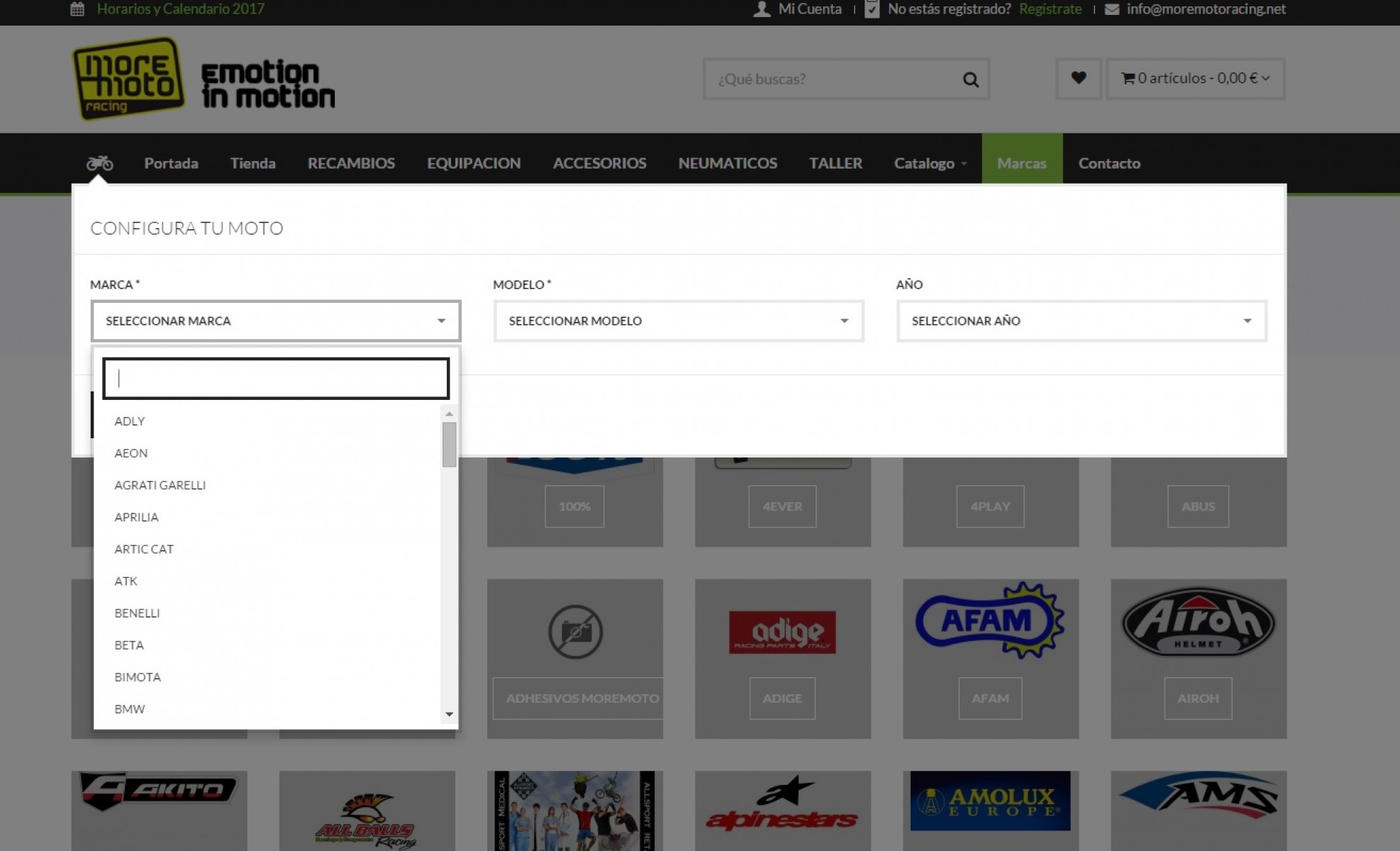Open the Allsport Medical brand image
1400x851 pixels.
574,811
